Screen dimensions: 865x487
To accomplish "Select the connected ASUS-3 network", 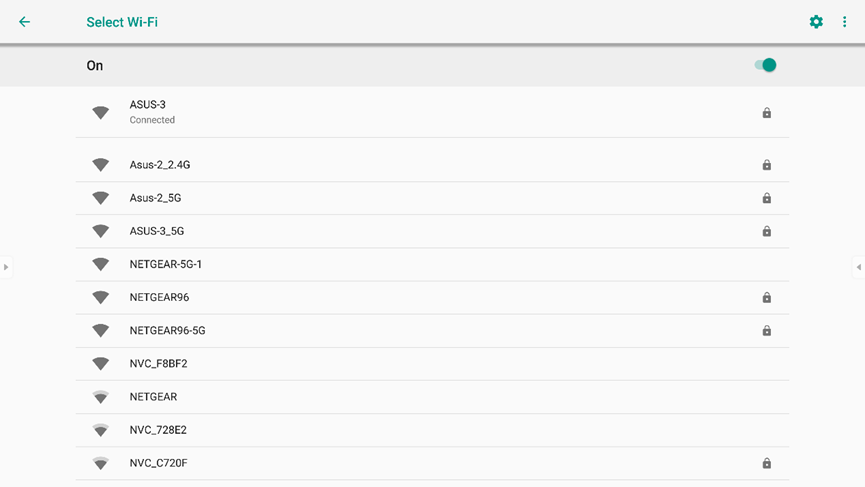I will click(x=432, y=112).
